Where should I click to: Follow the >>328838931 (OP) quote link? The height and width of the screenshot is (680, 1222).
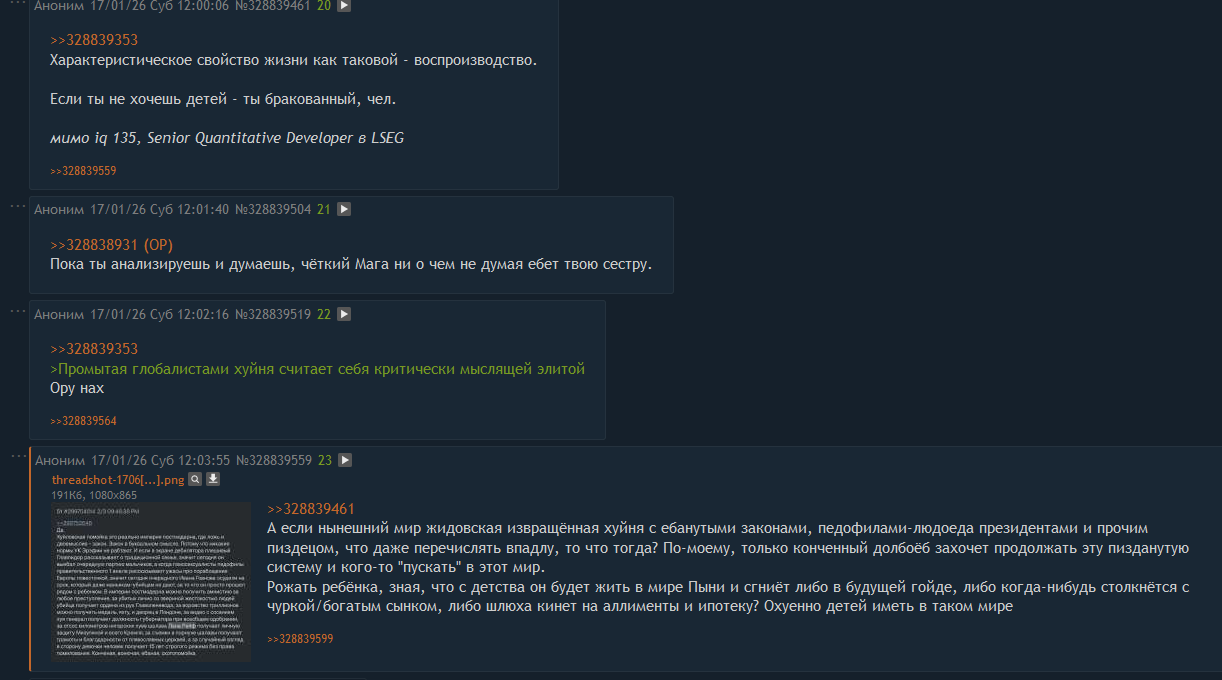[x=112, y=245]
